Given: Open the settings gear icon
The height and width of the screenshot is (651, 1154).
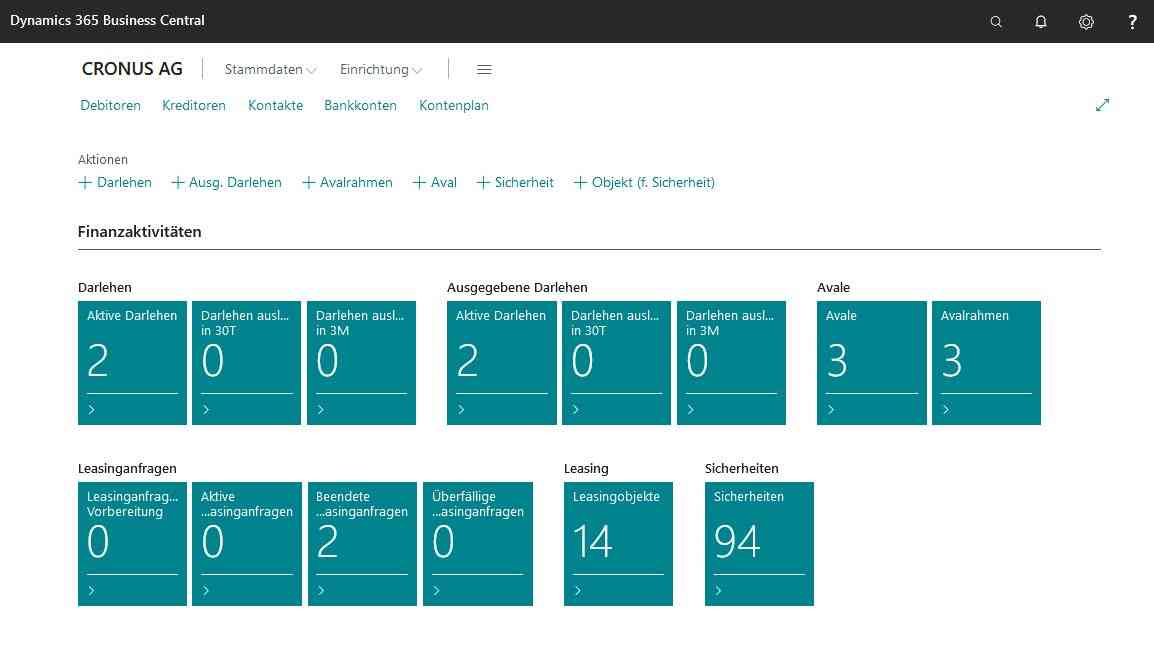Looking at the screenshot, I should pos(1086,22).
